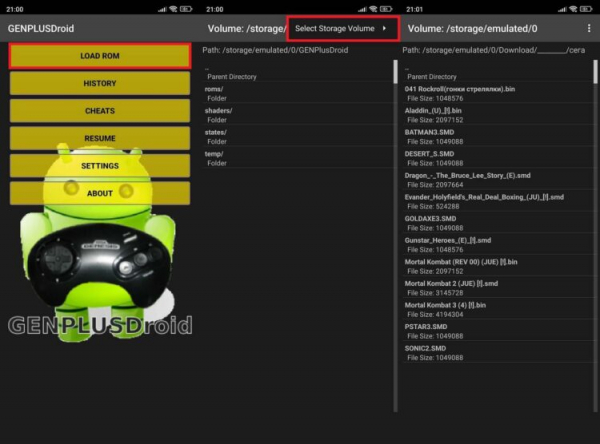Click the folder list scrollbar in middle panel
Image resolution: width=600 pixels, height=444 pixels.
395,72
